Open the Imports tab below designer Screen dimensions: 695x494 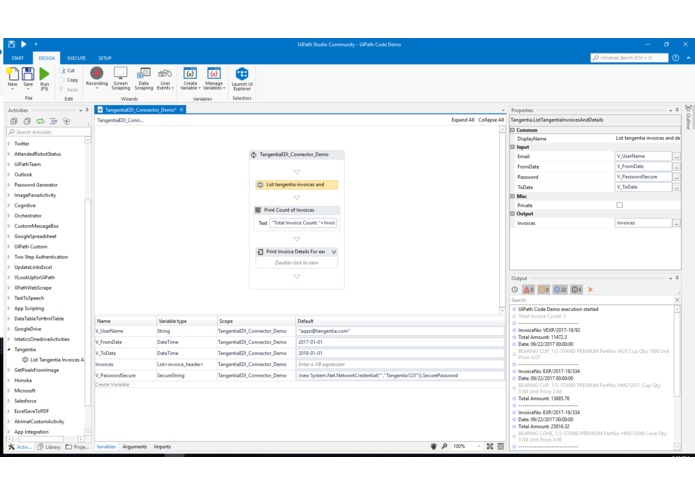point(162,447)
